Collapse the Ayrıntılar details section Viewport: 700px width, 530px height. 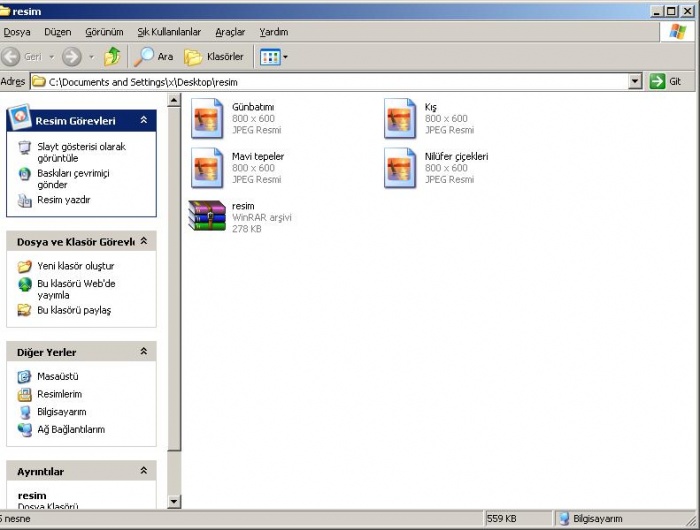(x=144, y=471)
